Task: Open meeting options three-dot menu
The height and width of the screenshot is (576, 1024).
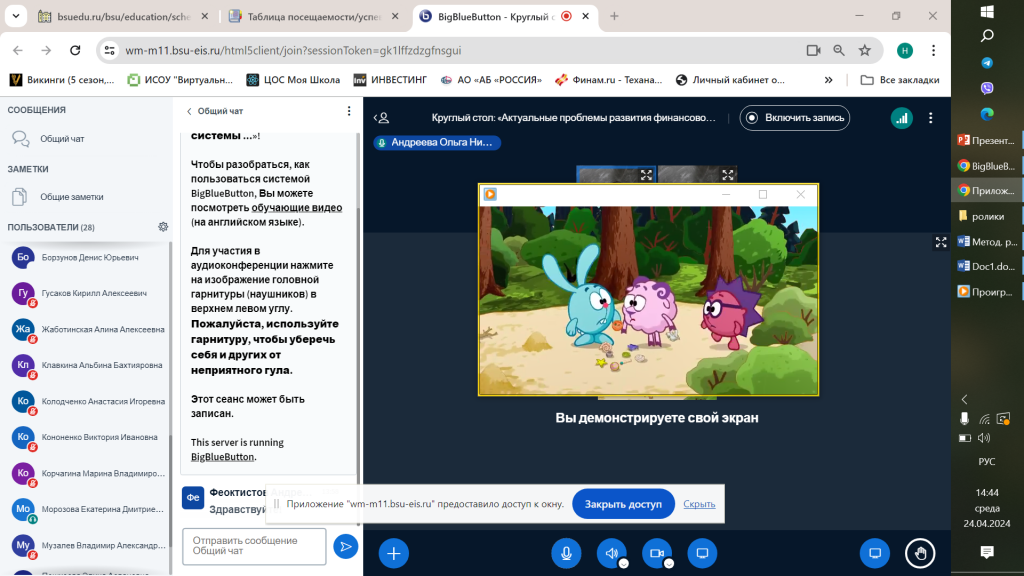Action: 931,118
